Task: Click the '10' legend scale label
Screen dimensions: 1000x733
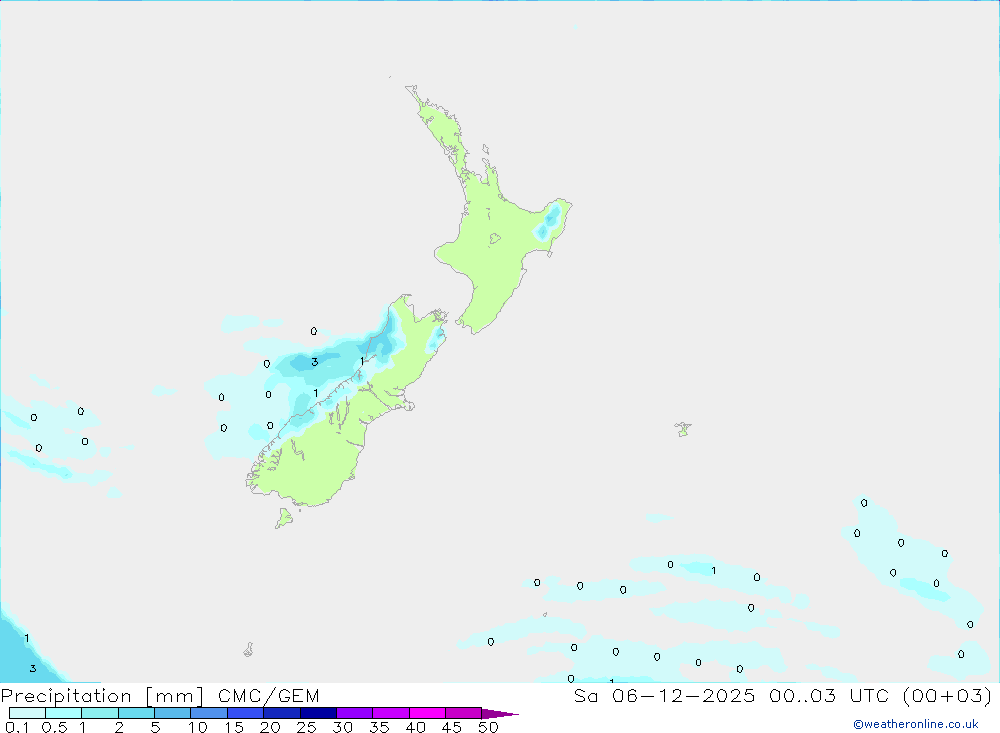Action: point(198,727)
